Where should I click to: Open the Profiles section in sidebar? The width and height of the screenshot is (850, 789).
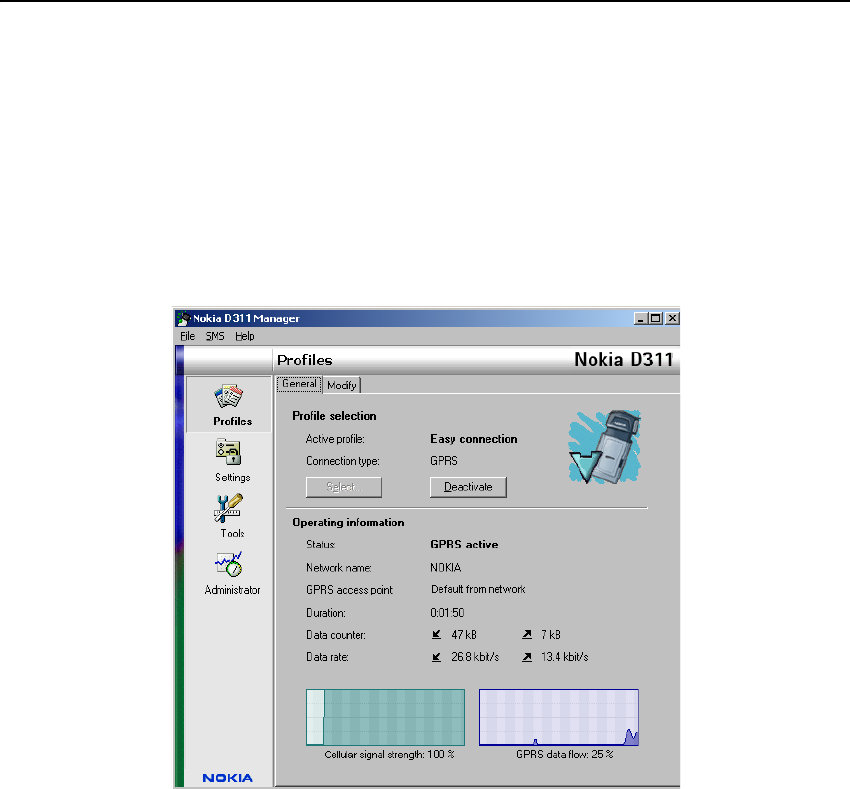(x=229, y=405)
